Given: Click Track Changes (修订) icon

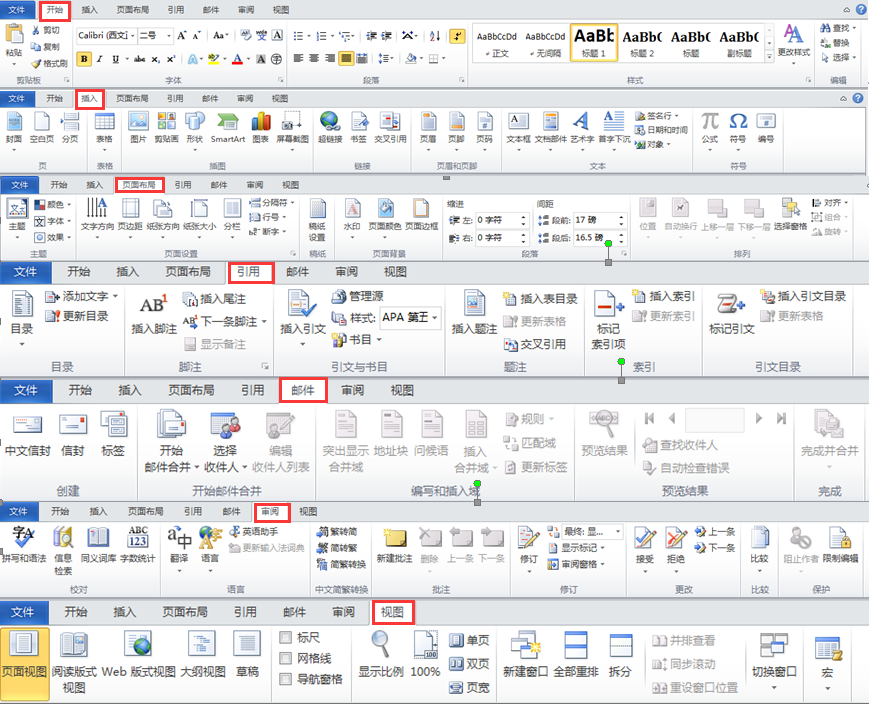Looking at the screenshot, I should [x=529, y=538].
